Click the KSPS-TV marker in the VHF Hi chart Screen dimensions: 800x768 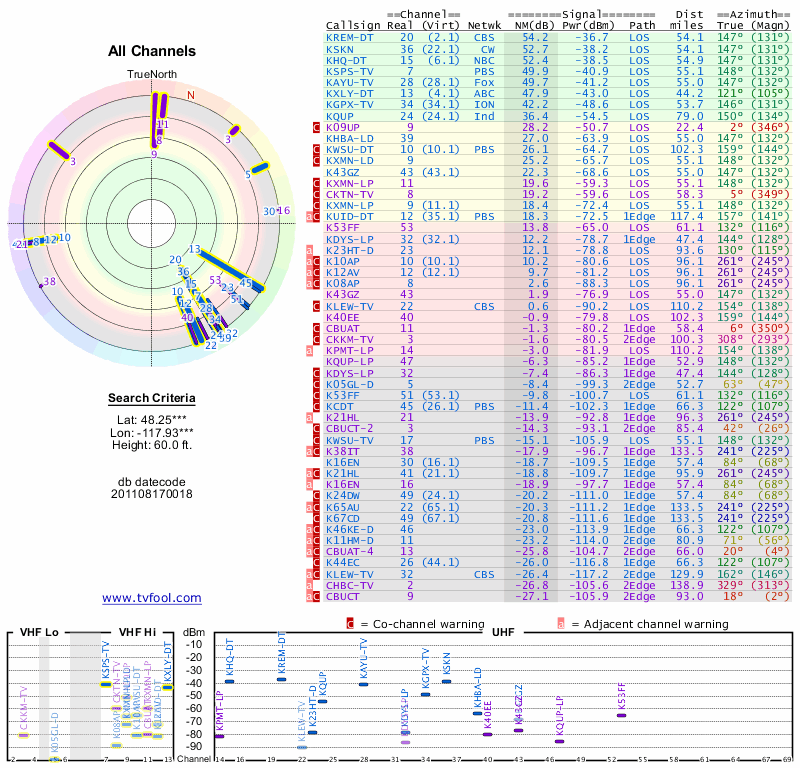[x=106, y=684]
